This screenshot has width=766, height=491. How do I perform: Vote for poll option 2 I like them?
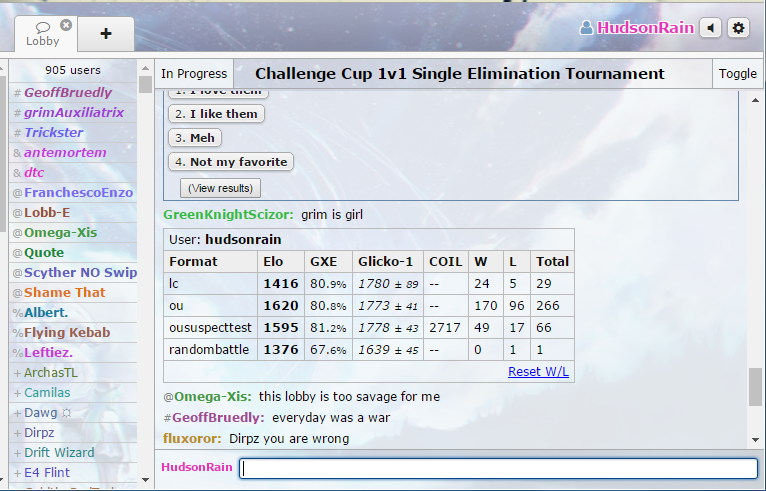216,114
